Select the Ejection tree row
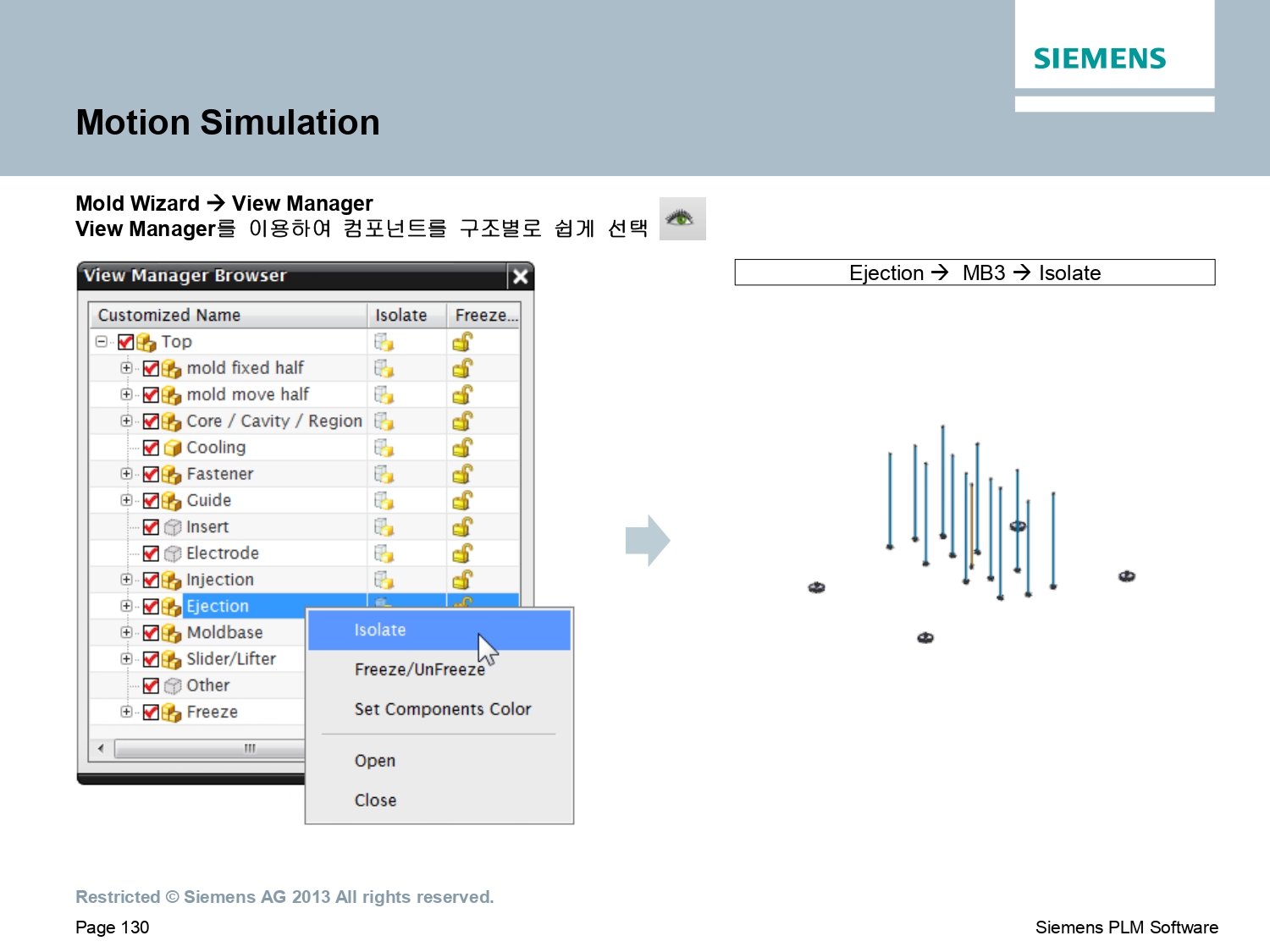Image resolution: width=1270 pixels, height=952 pixels. pos(305,606)
